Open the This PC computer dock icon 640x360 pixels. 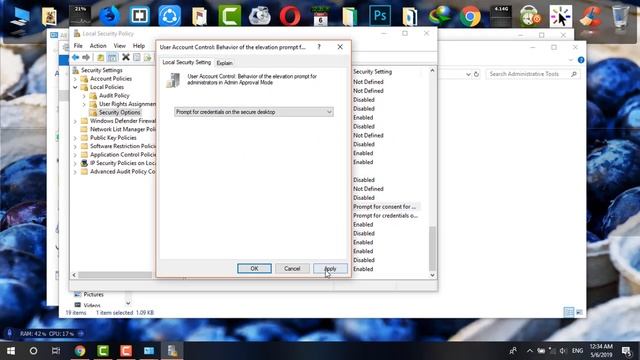click(20, 17)
